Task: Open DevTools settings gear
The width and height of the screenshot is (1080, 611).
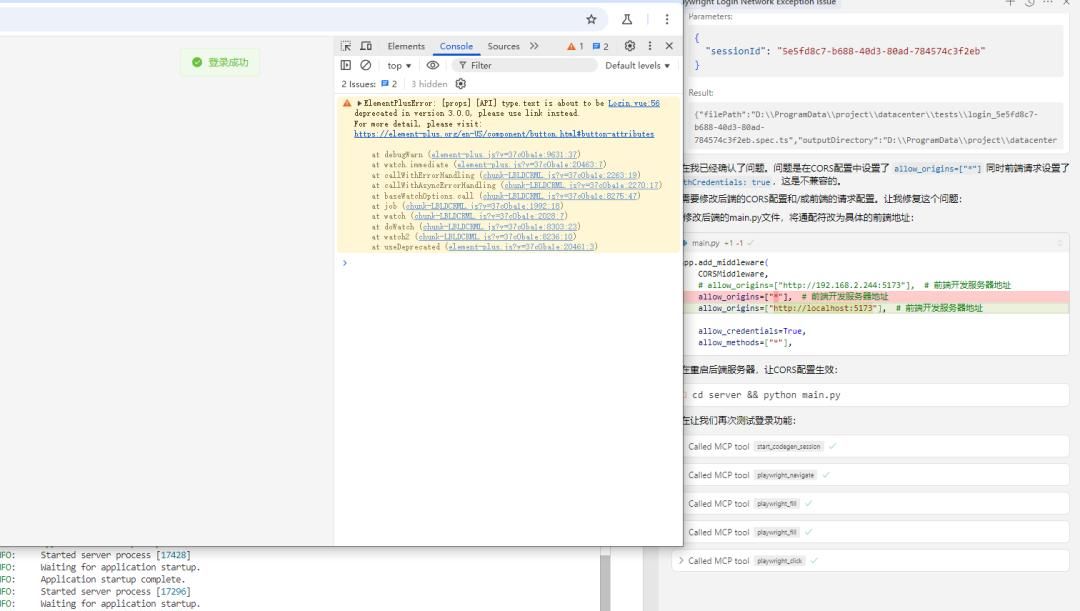Action: point(629,45)
